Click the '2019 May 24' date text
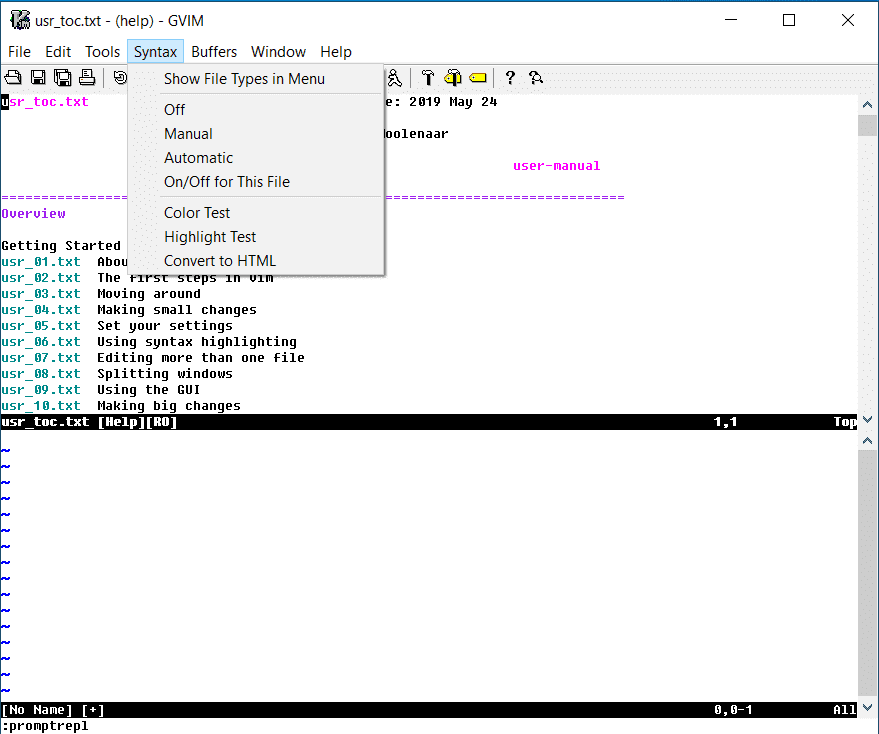 [453, 102]
